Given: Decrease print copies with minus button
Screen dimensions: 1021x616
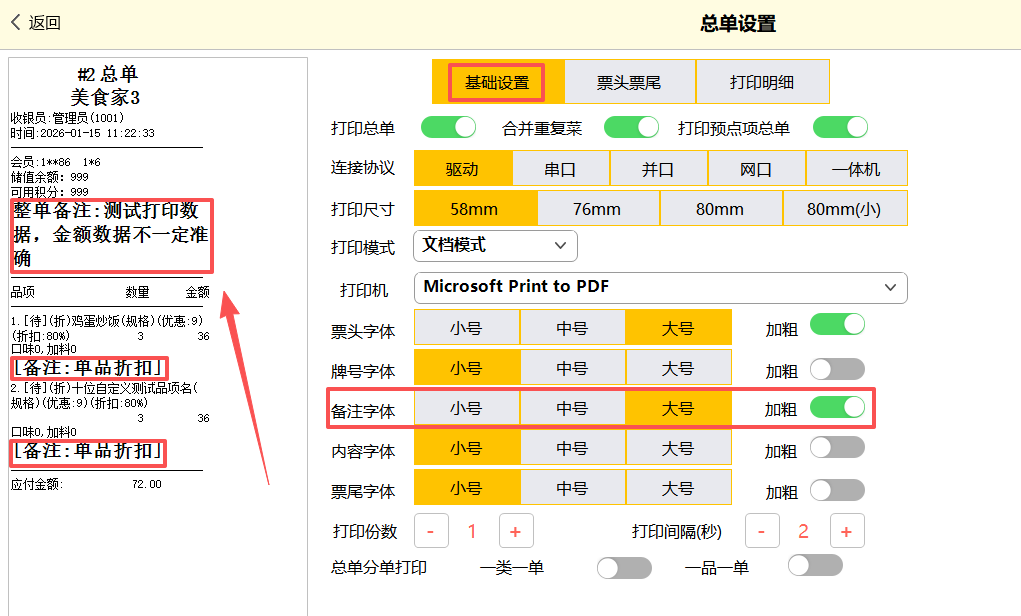Looking at the screenshot, I should click(431, 531).
